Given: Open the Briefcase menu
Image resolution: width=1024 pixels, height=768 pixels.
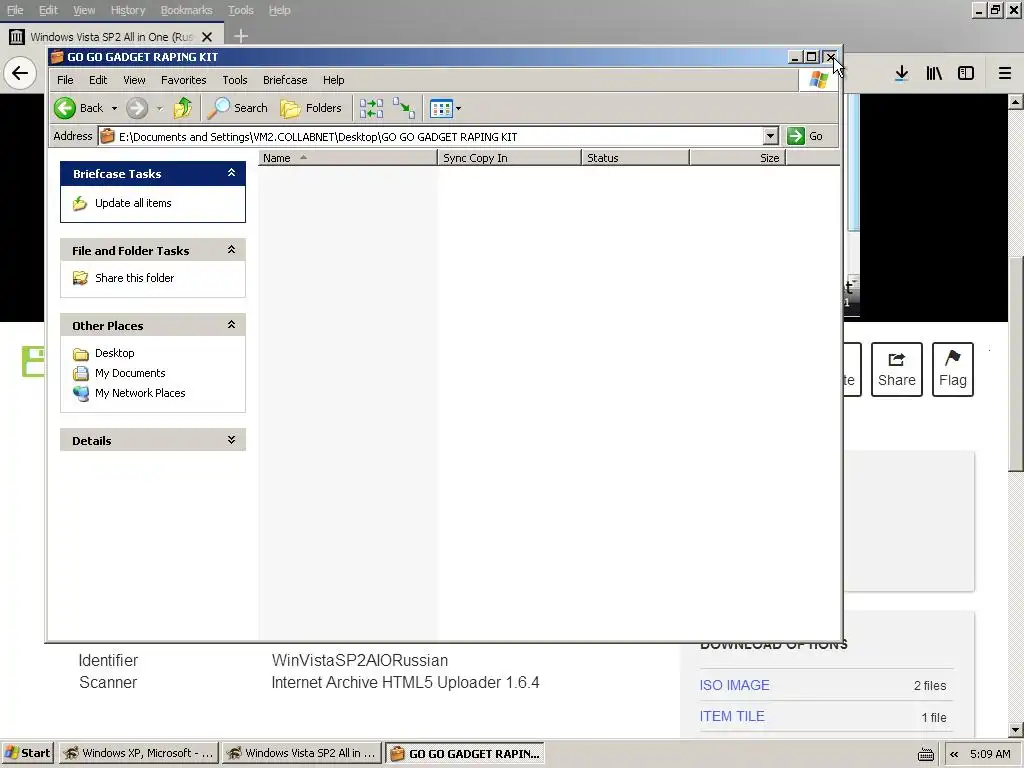Looking at the screenshot, I should 285,80.
